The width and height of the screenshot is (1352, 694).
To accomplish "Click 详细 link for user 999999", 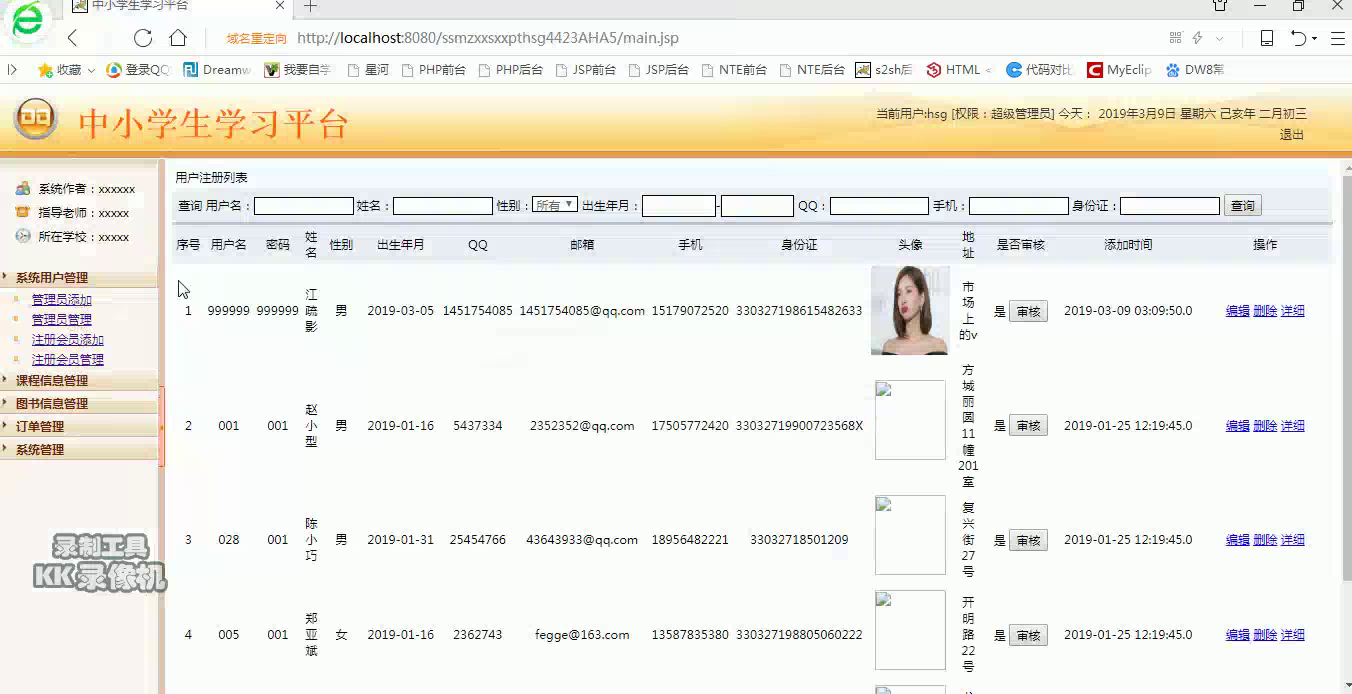I will pyautogui.click(x=1293, y=311).
